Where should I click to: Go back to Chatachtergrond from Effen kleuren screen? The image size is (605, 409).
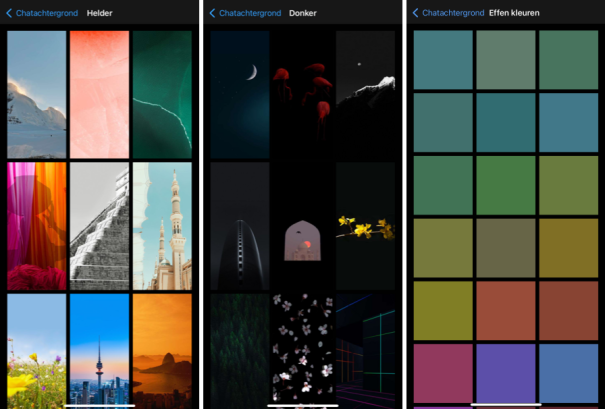(x=448, y=13)
